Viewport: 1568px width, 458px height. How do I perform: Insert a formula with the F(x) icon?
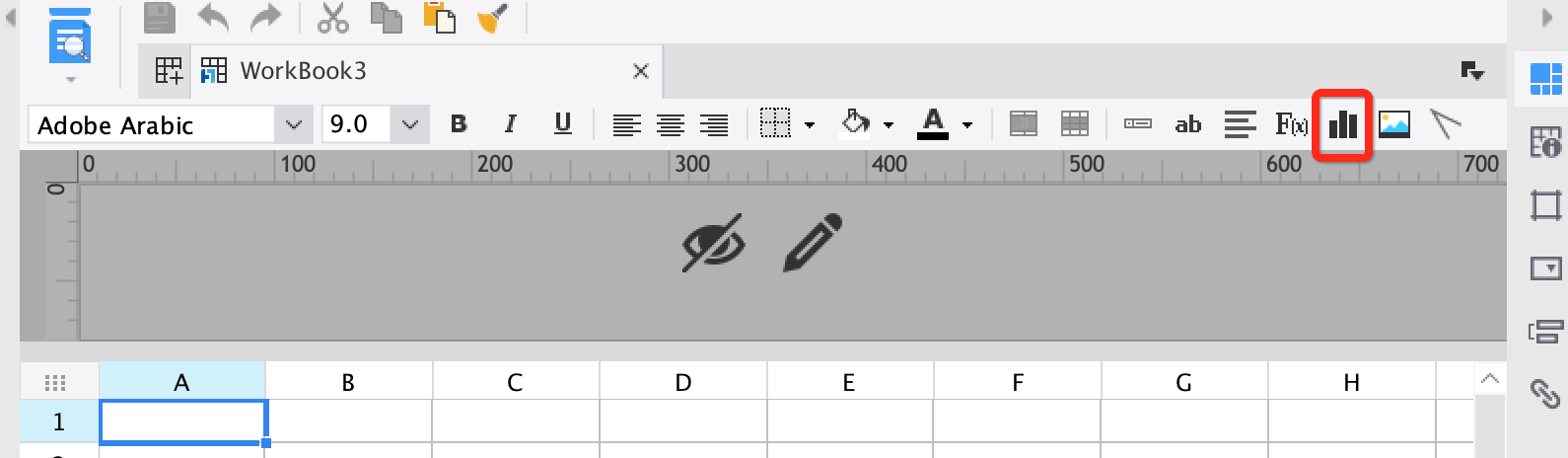coord(1291,124)
